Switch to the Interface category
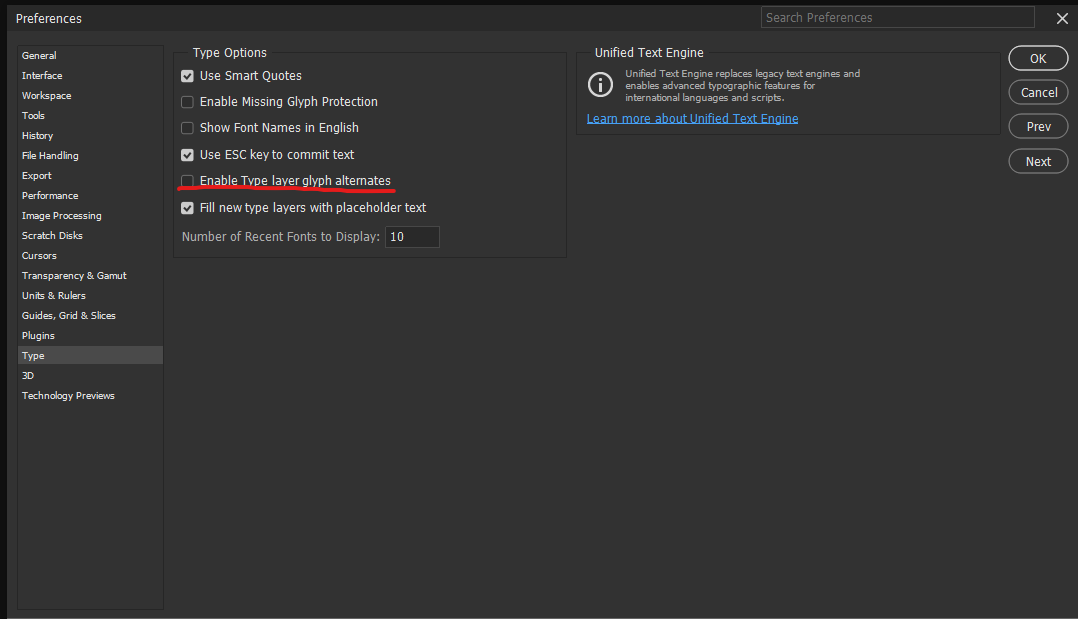Image resolution: width=1078 pixels, height=619 pixels. 42,76
